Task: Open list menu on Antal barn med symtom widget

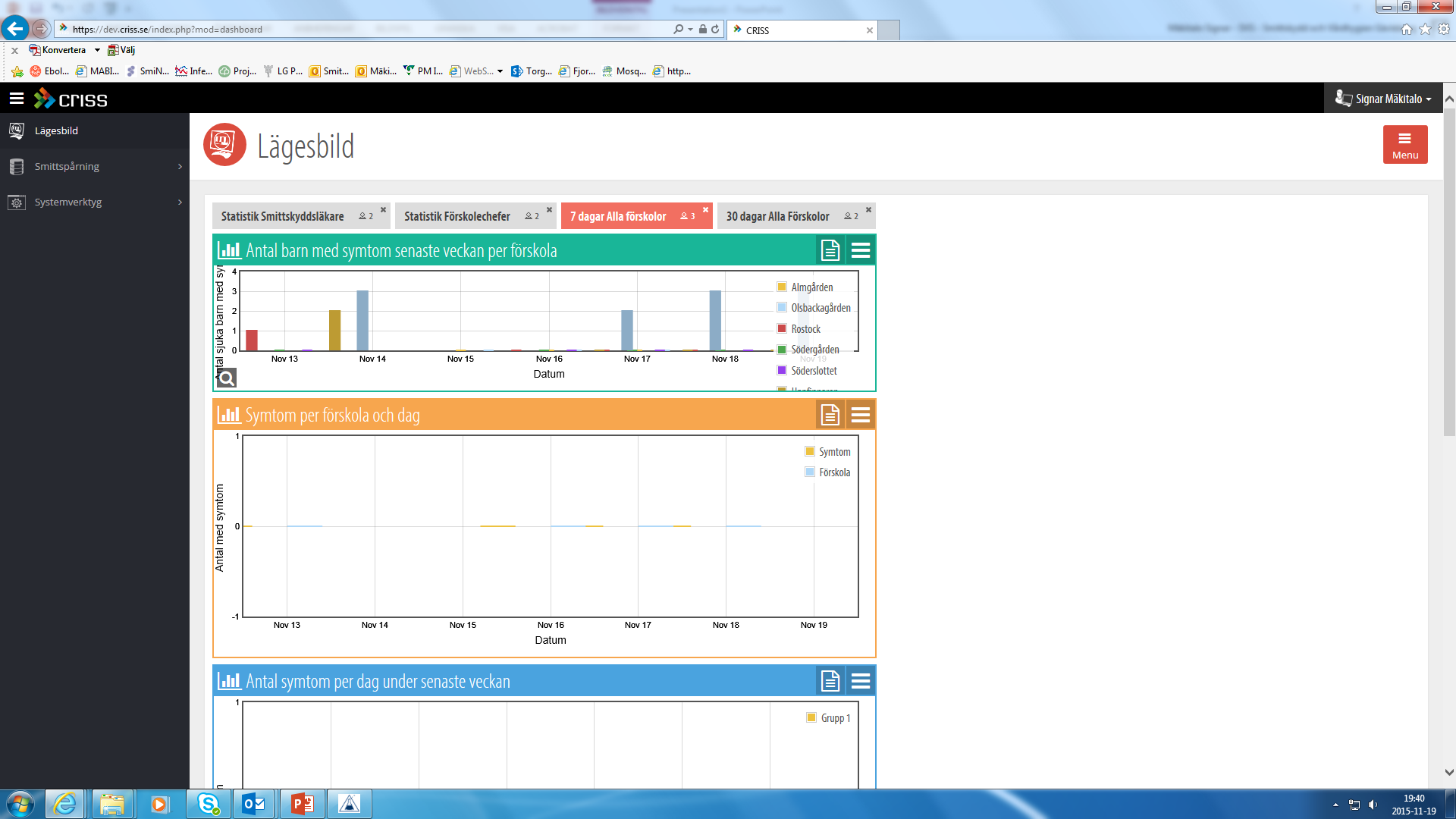Action: pos(861,250)
